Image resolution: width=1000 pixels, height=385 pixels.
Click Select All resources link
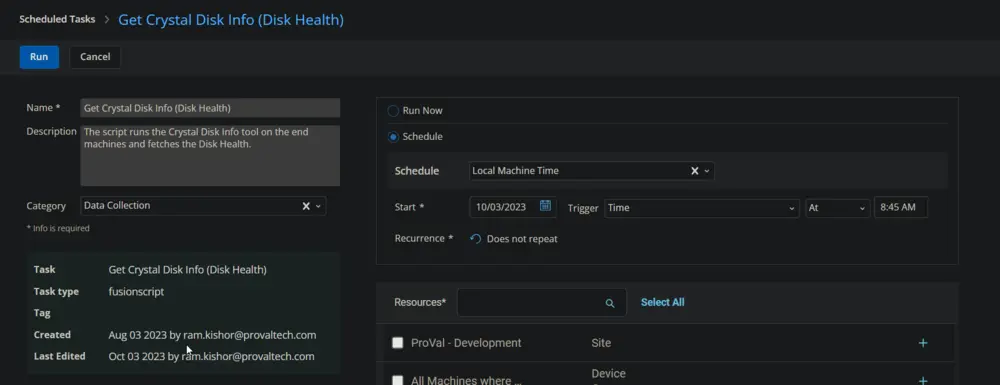pos(663,302)
